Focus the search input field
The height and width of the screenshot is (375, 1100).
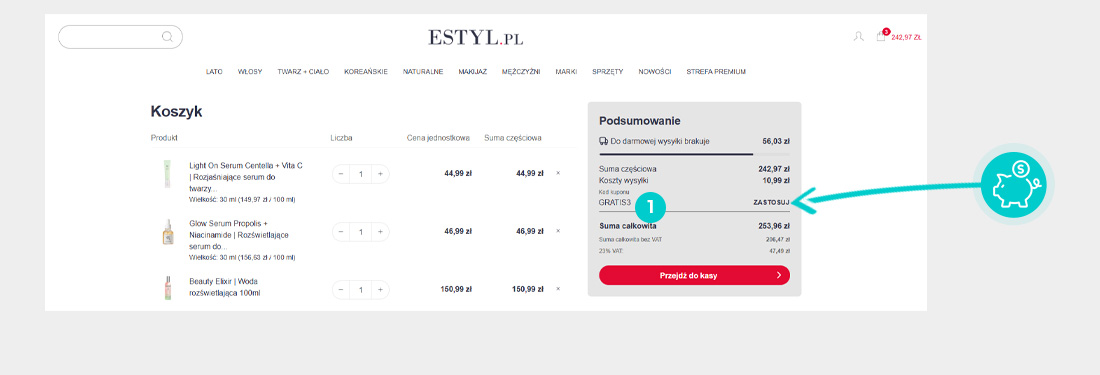pos(120,37)
